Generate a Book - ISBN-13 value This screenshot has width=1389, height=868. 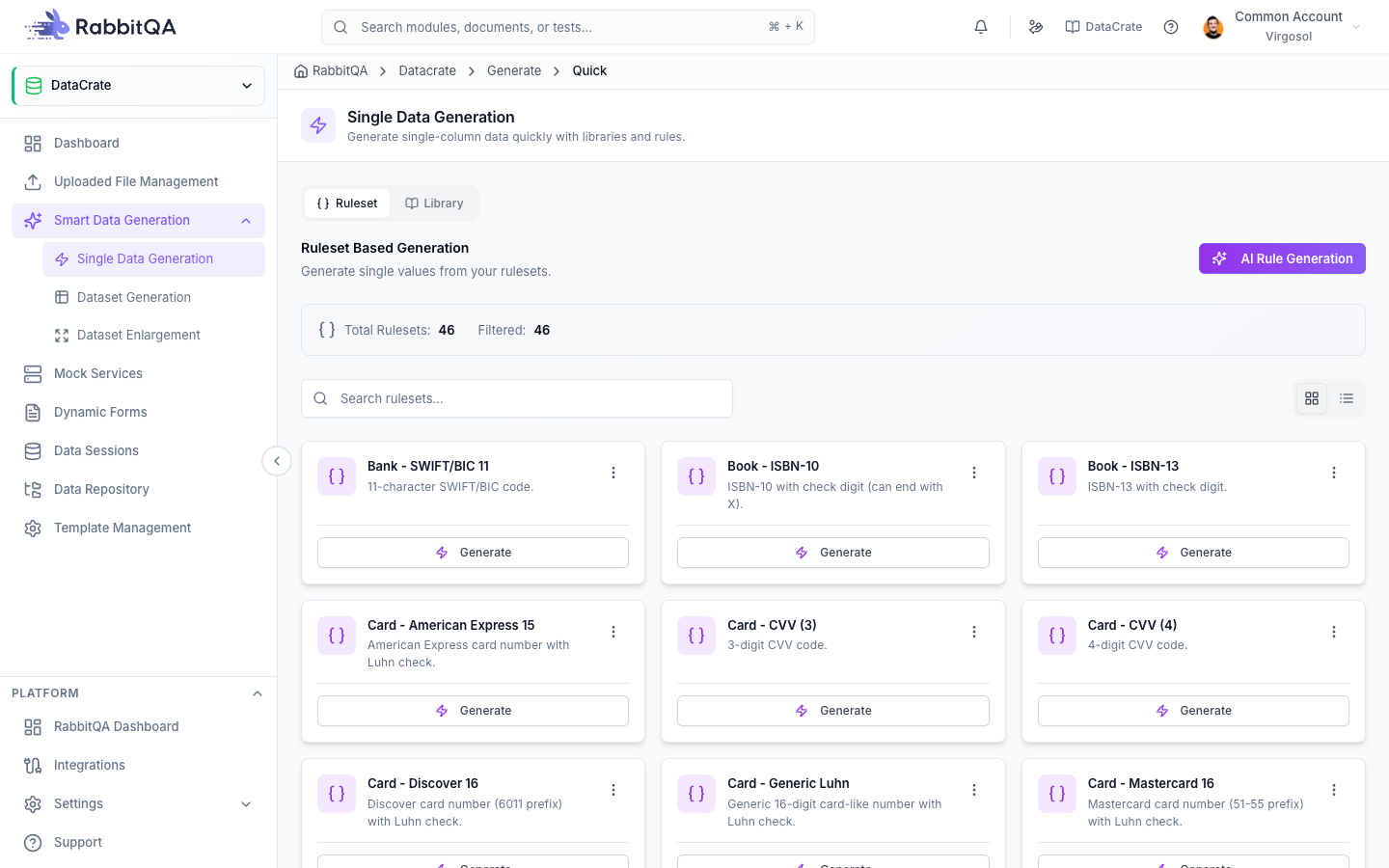1193,553
